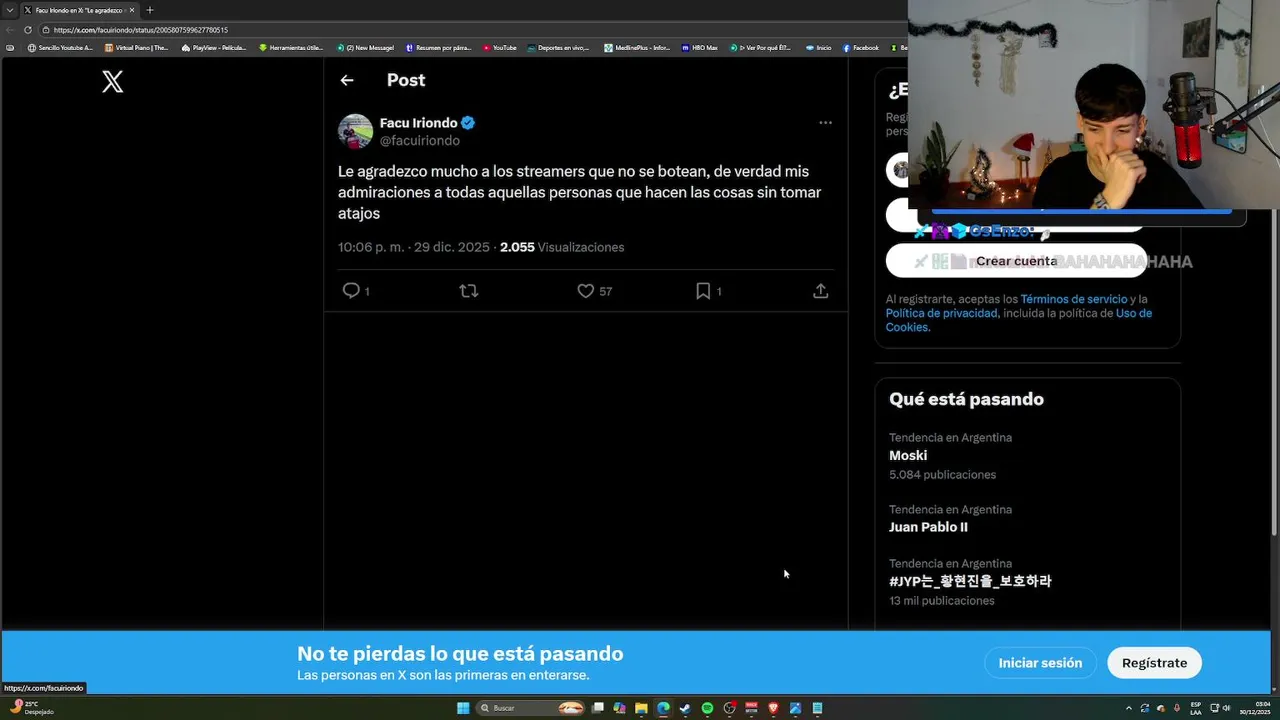This screenshot has height=720, width=1280.
Task: Share the post via share icon
Action: [x=820, y=291]
